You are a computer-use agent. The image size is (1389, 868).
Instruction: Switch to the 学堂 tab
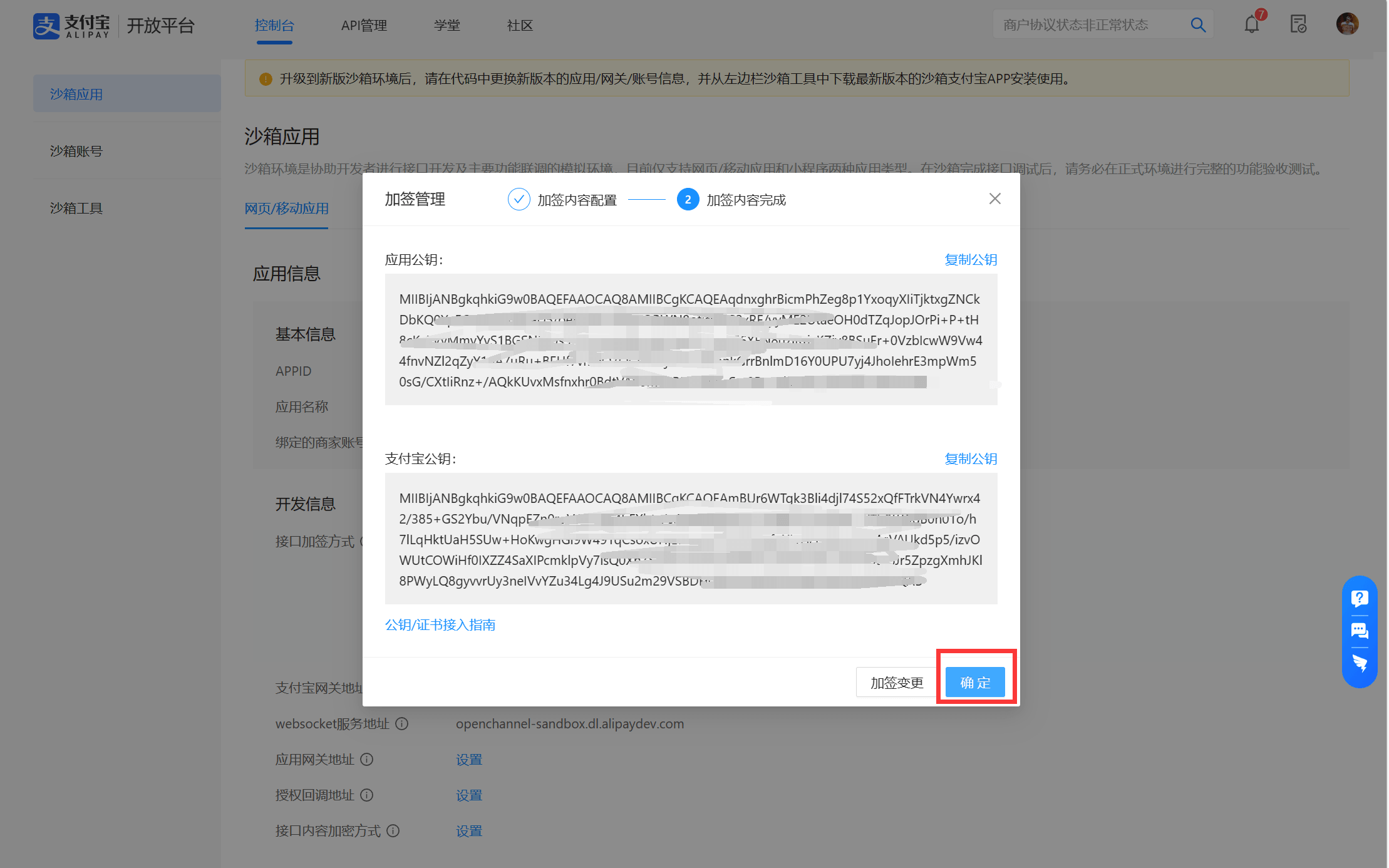click(x=447, y=26)
